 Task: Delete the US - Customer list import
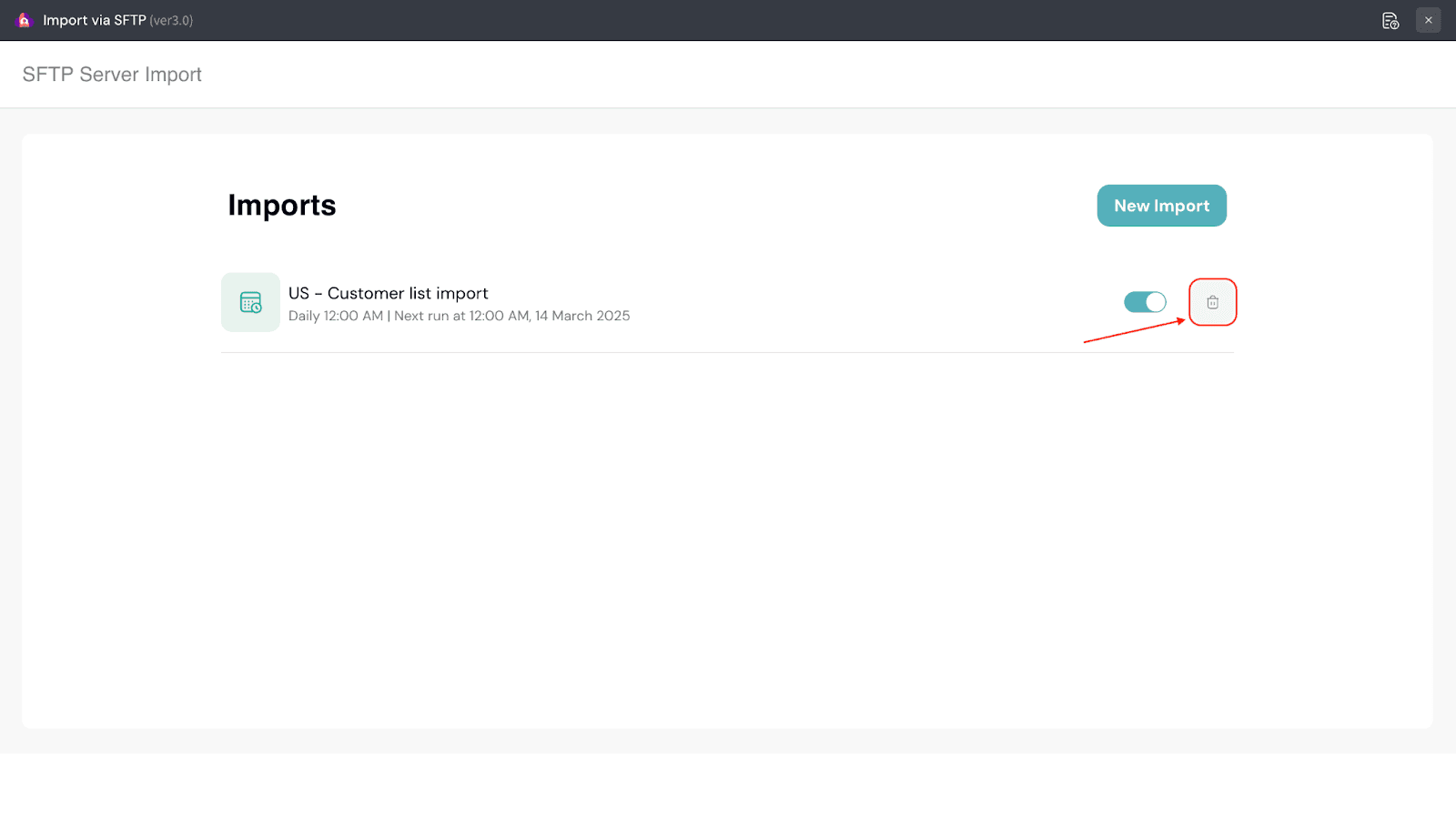point(1212,302)
